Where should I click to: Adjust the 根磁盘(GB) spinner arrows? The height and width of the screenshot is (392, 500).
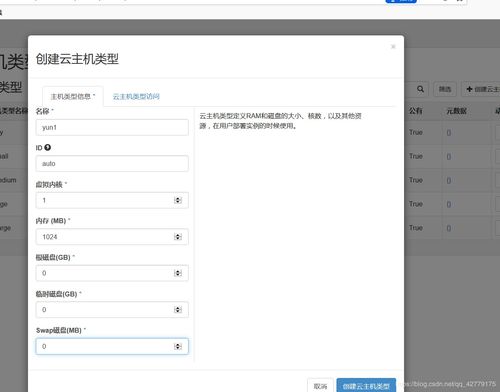tap(178, 273)
